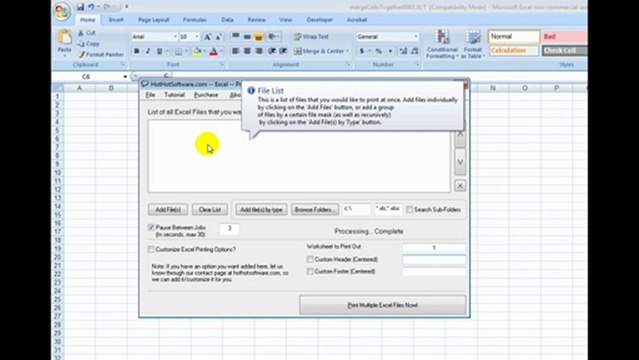The width and height of the screenshot is (639, 360).
Task: Open File menu in HotHotSoftware dialog
Action: point(150,95)
